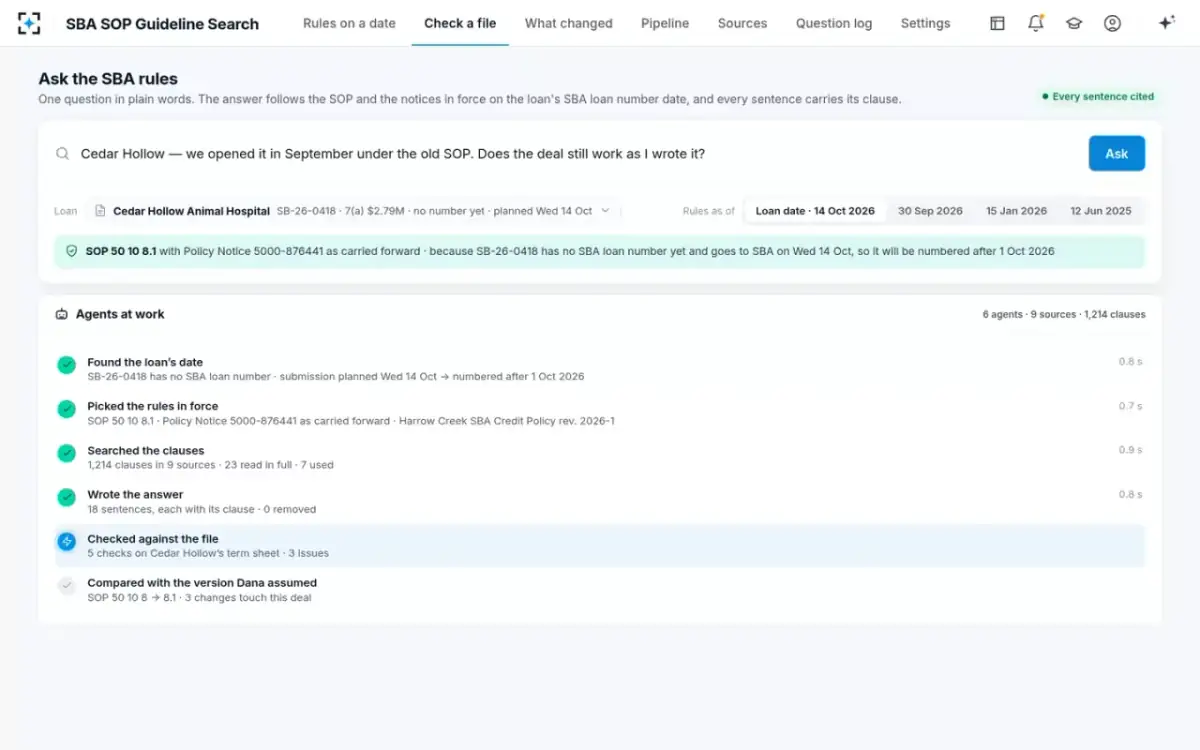Select the Check a file tab
Image resolution: width=1200 pixels, height=750 pixels.
460,23
